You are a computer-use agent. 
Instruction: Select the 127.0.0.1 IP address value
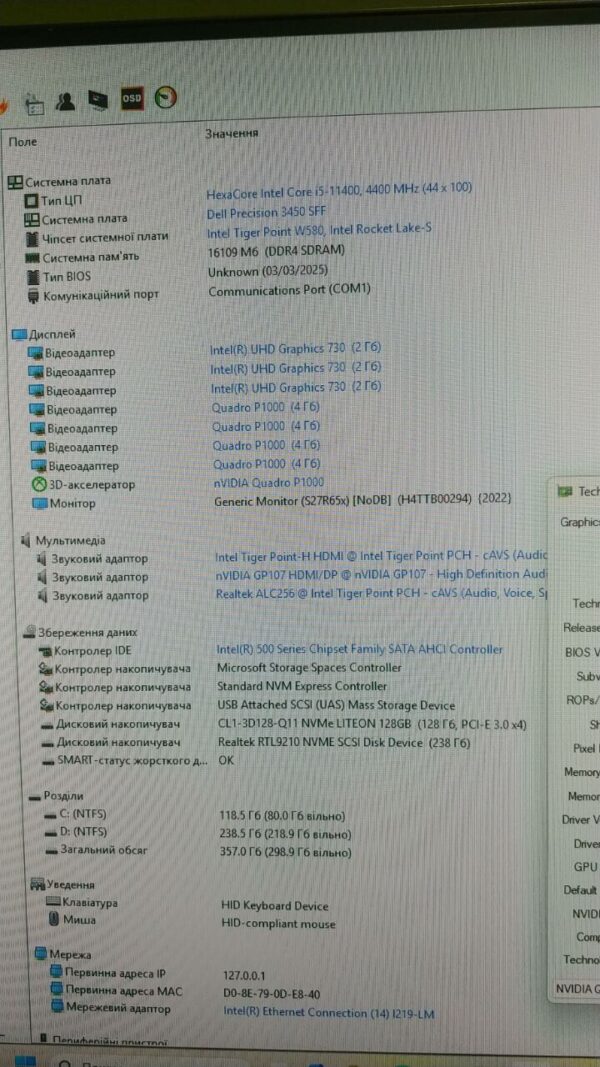245,975
